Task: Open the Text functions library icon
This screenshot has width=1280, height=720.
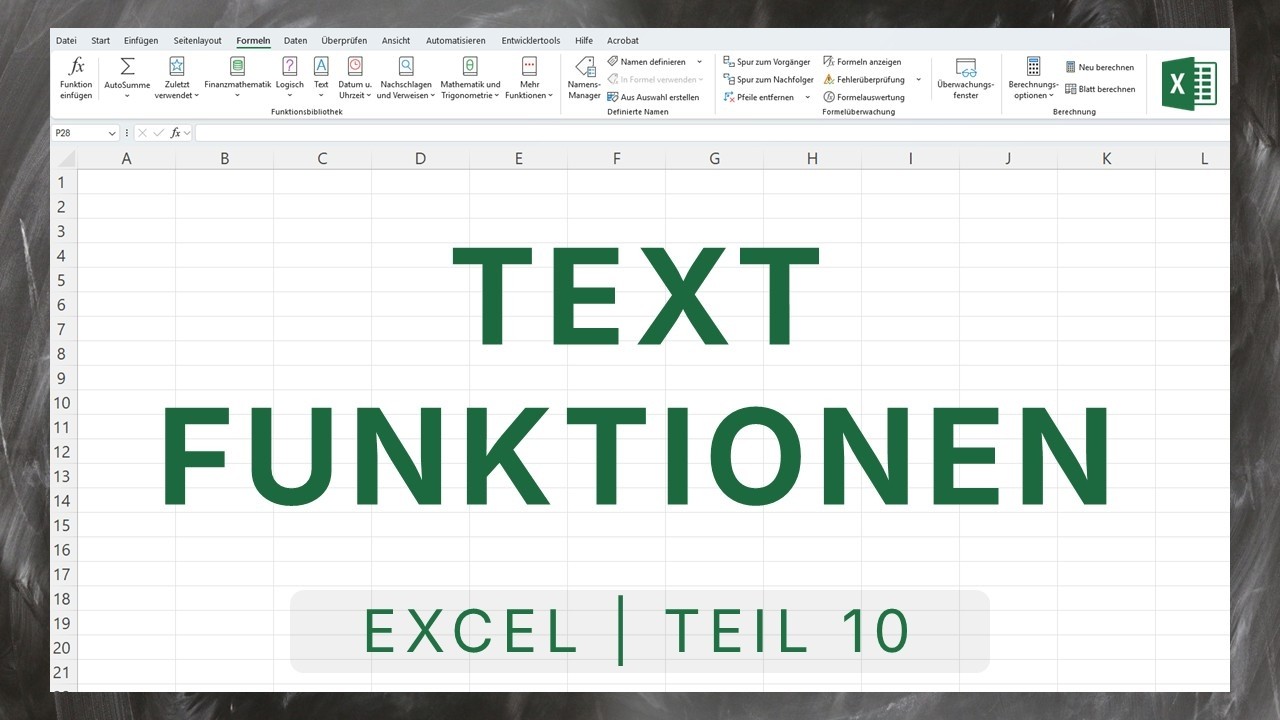Action: [321, 66]
